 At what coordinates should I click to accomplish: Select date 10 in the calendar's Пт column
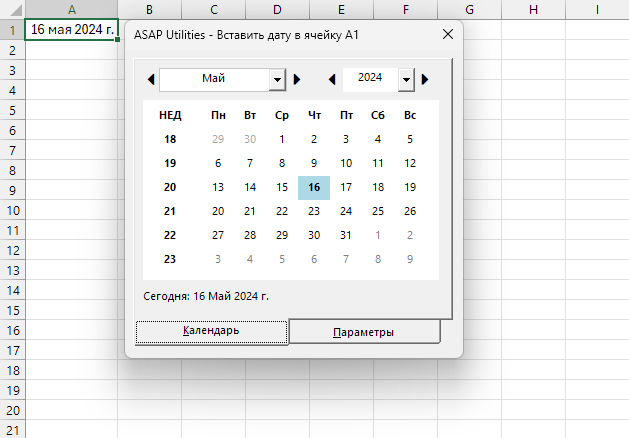click(346, 163)
